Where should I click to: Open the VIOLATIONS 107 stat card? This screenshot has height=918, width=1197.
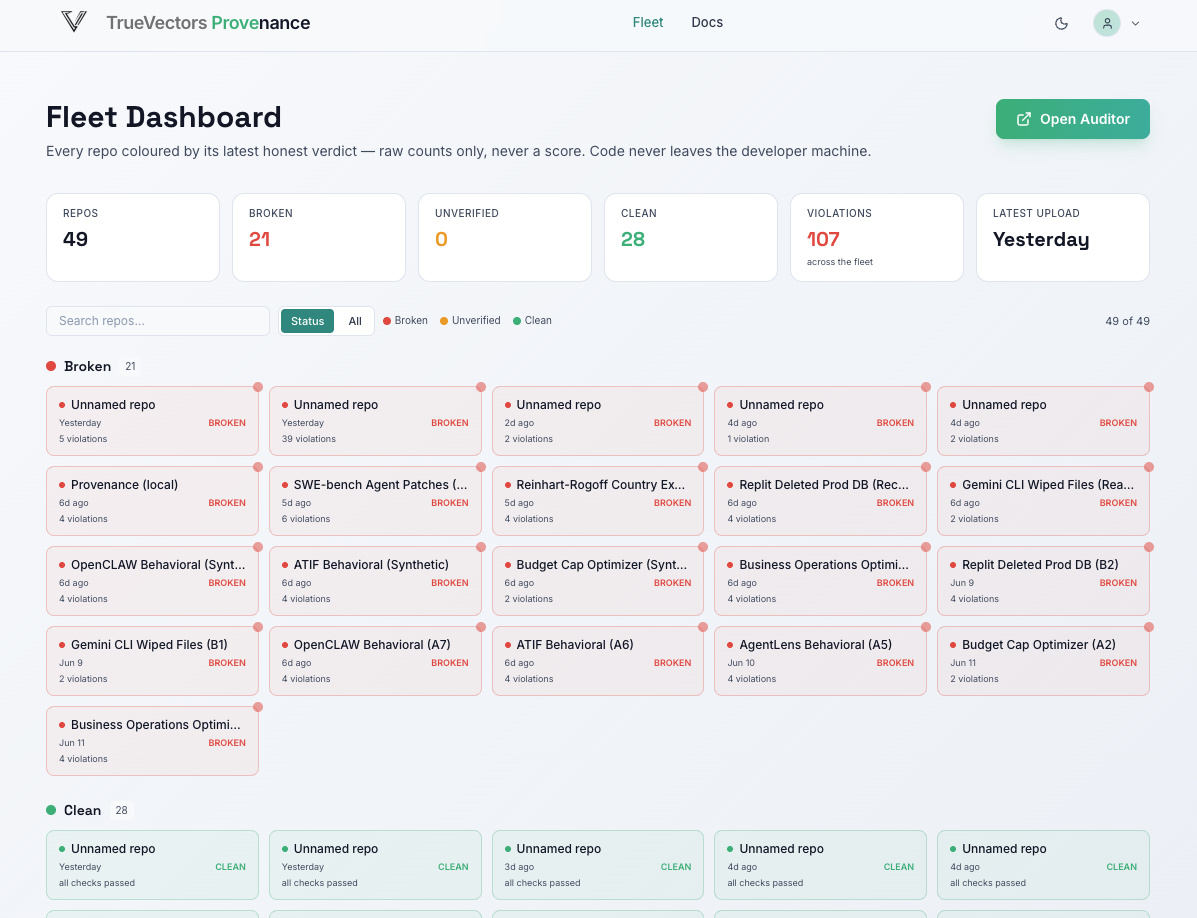[876, 237]
